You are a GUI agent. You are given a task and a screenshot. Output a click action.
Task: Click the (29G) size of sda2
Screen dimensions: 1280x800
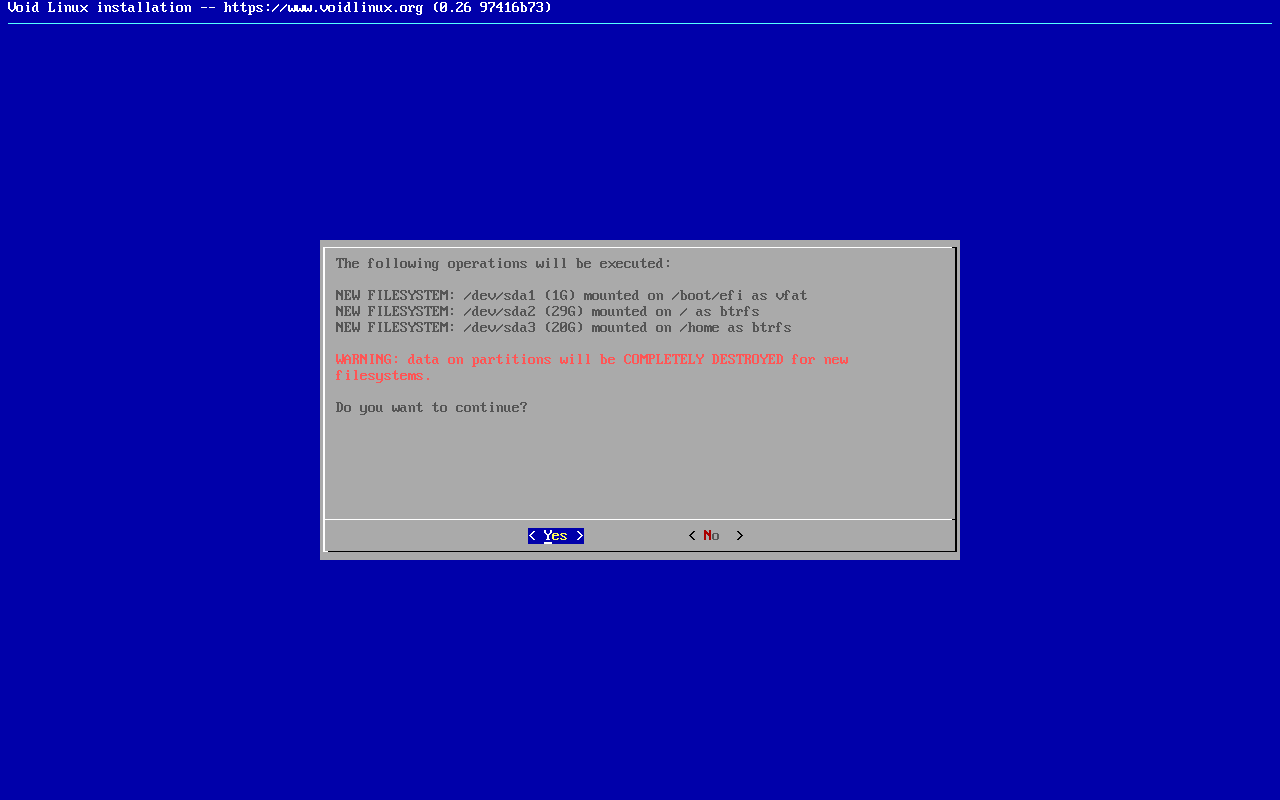click(x=563, y=312)
